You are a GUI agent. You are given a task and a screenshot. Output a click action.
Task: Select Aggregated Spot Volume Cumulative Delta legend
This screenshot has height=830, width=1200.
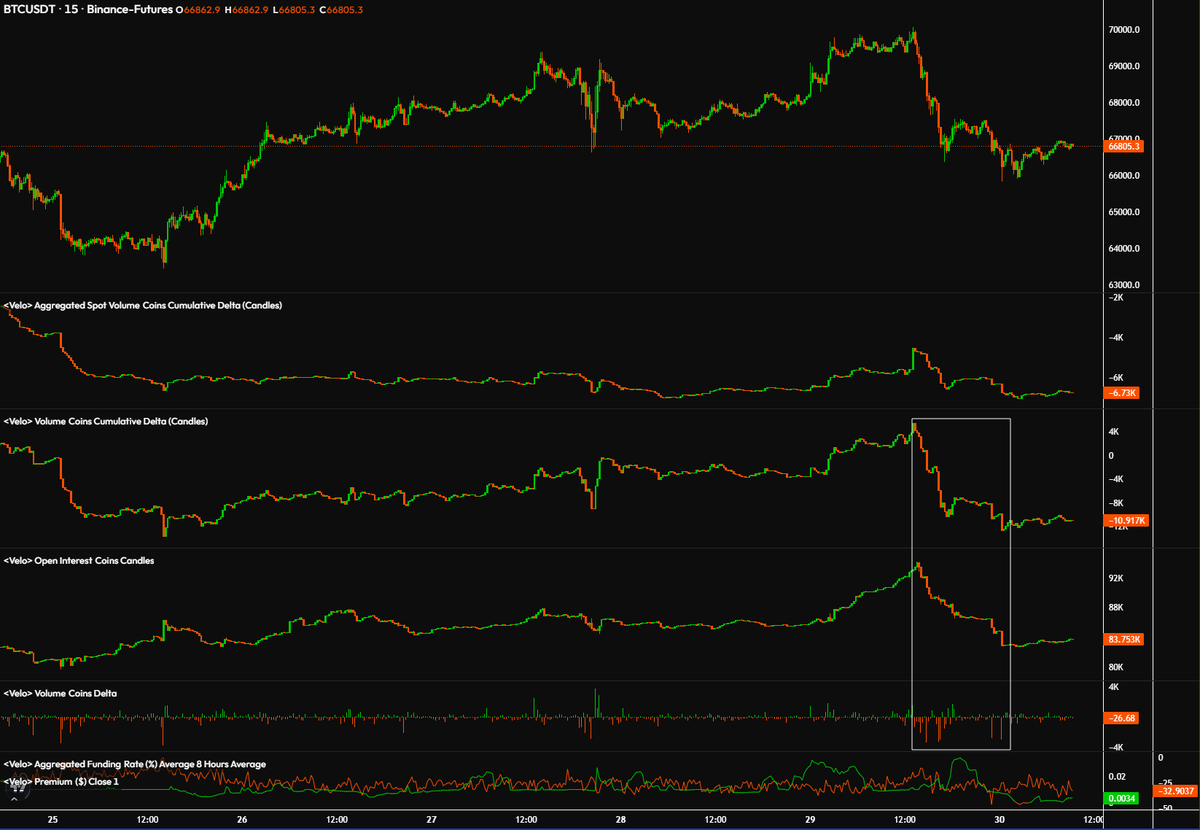[143, 304]
